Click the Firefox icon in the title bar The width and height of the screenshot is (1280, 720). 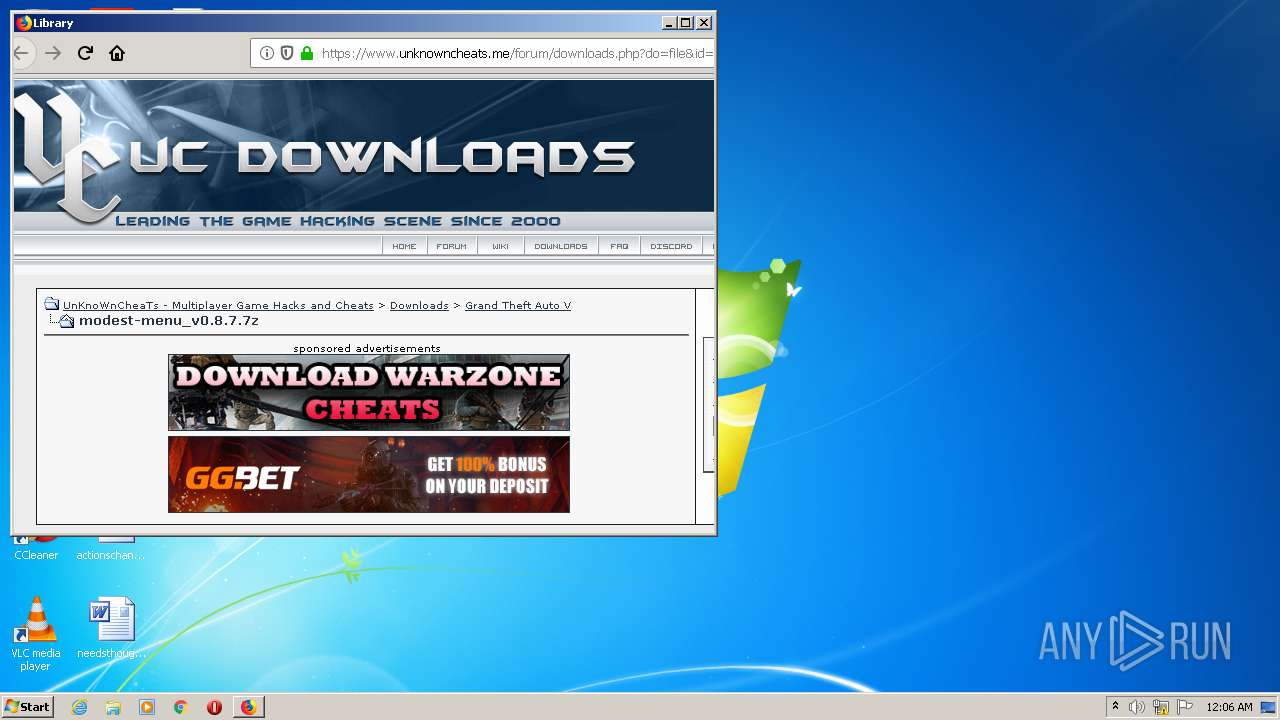point(24,22)
